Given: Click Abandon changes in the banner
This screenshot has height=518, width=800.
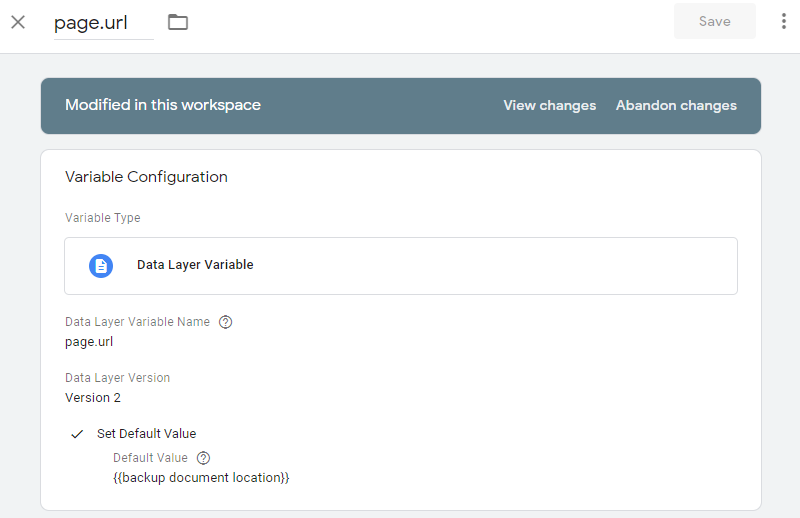Looking at the screenshot, I should point(676,105).
